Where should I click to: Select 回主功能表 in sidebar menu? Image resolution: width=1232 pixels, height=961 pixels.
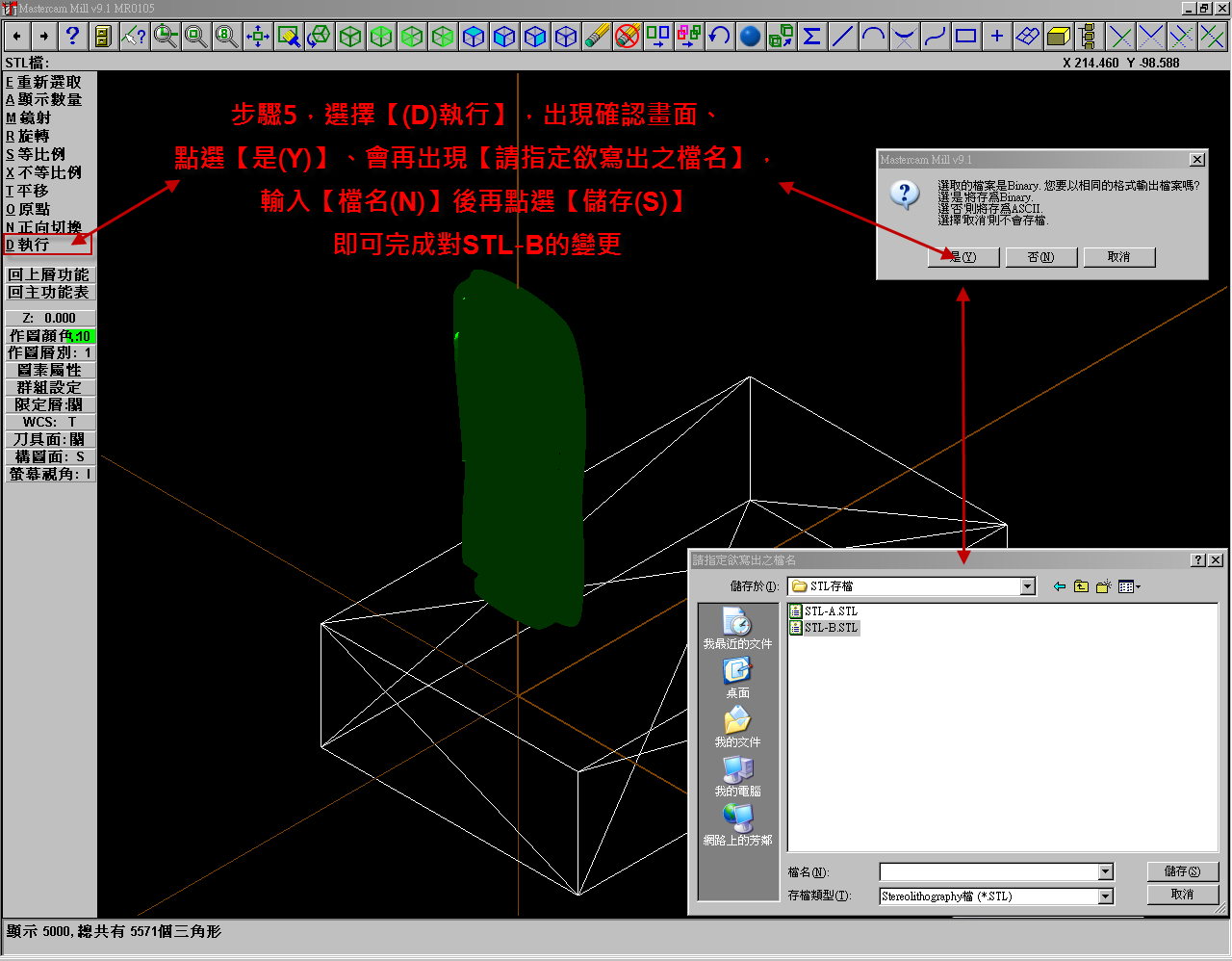[49, 292]
